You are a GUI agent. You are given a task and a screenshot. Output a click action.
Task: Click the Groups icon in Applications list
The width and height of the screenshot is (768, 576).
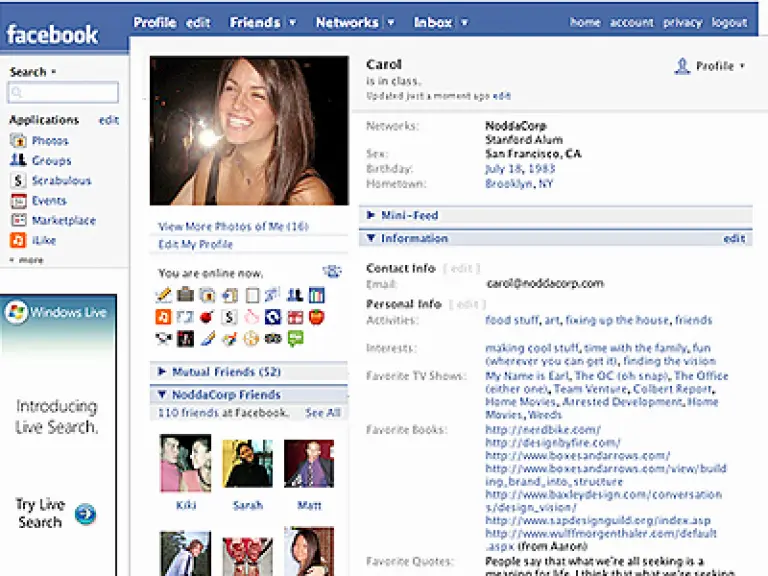(18, 161)
